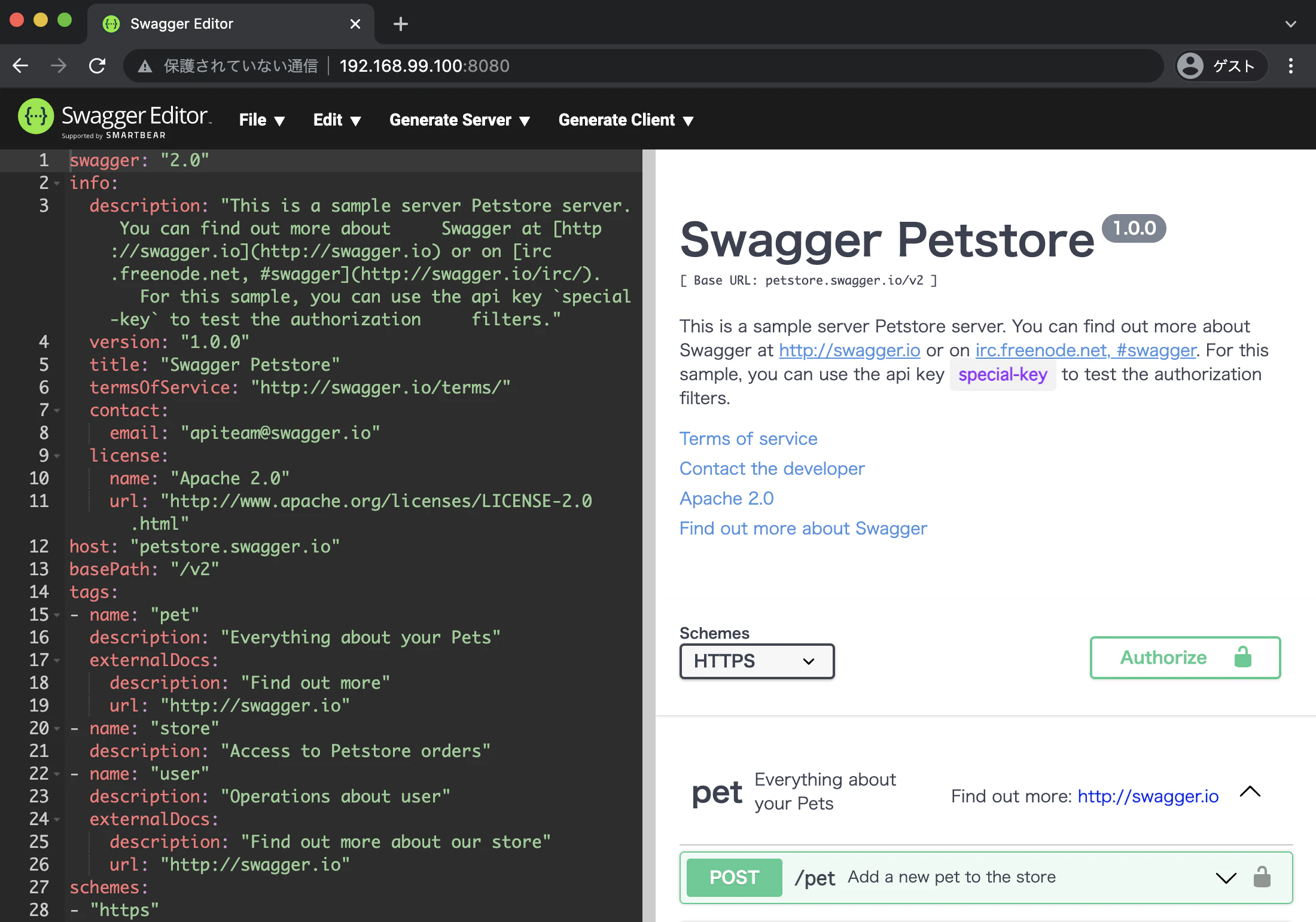Close the Swagger Editor tab

click(x=355, y=24)
